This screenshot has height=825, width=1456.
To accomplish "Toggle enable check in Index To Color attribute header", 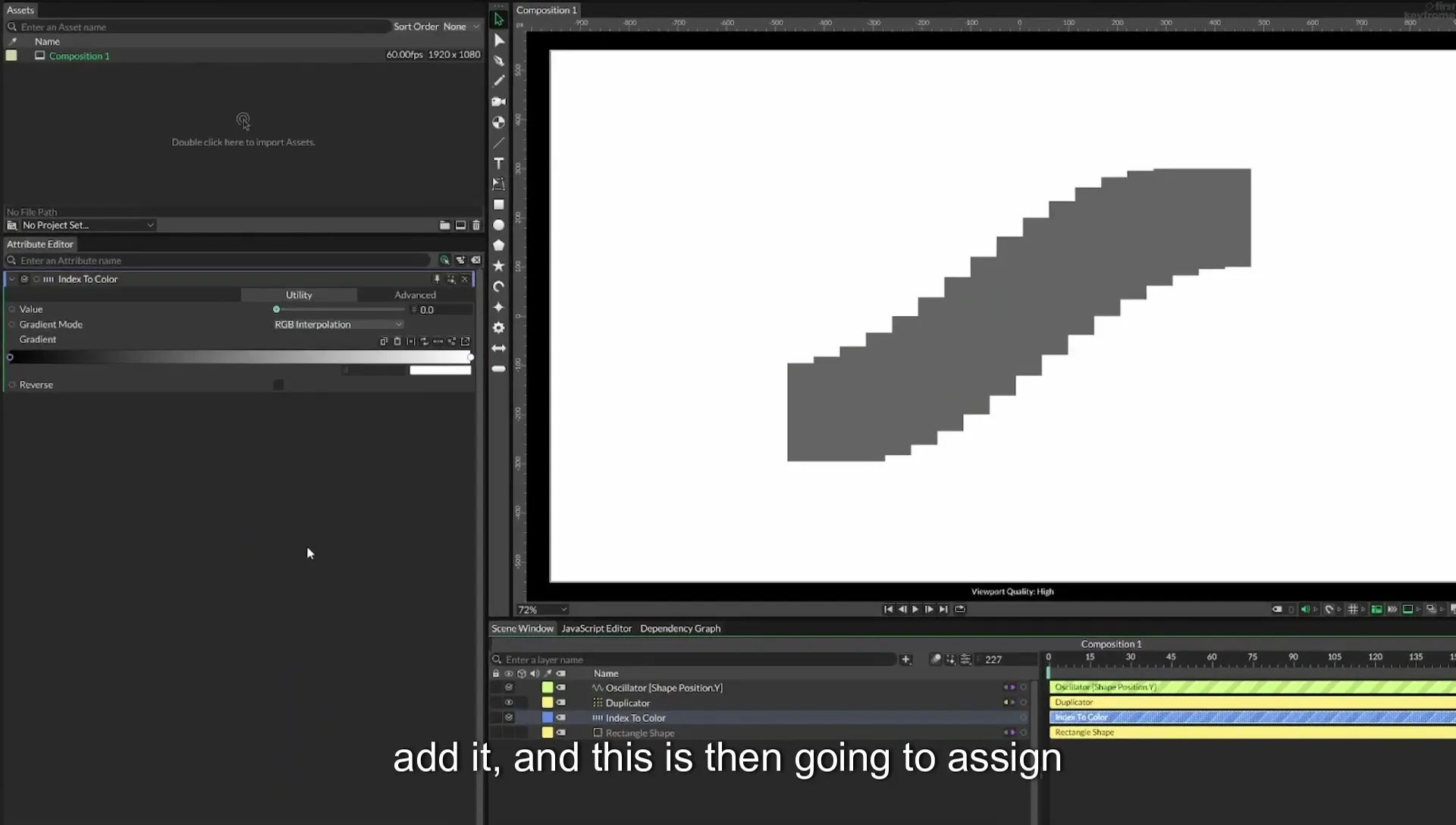I will tap(24, 279).
